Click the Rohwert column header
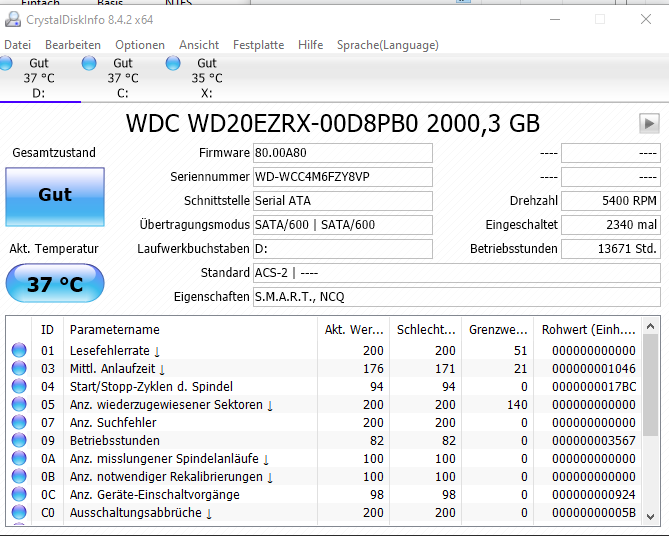669x536 pixels. (x=588, y=329)
